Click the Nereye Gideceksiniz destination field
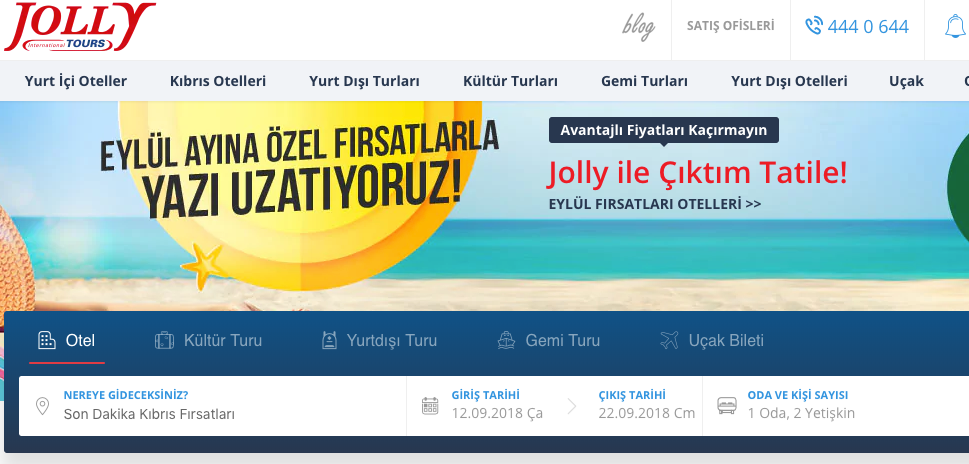This screenshot has width=969, height=464. coord(213,405)
